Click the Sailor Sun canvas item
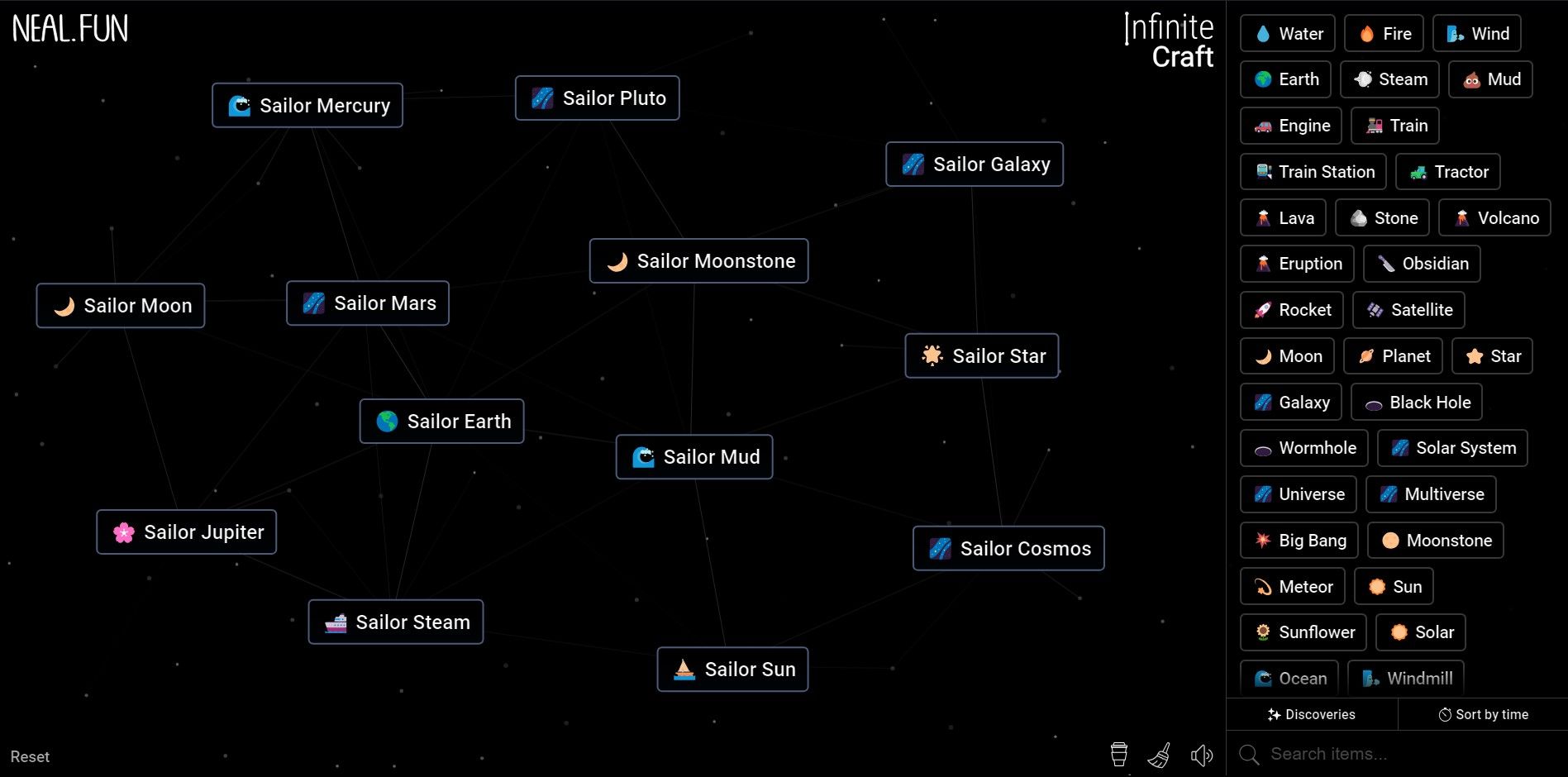The height and width of the screenshot is (777, 1568). pos(733,670)
